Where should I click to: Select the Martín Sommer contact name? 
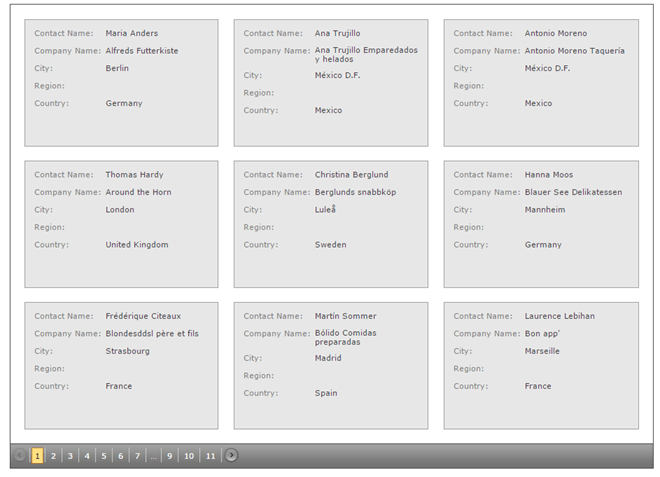(x=346, y=316)
